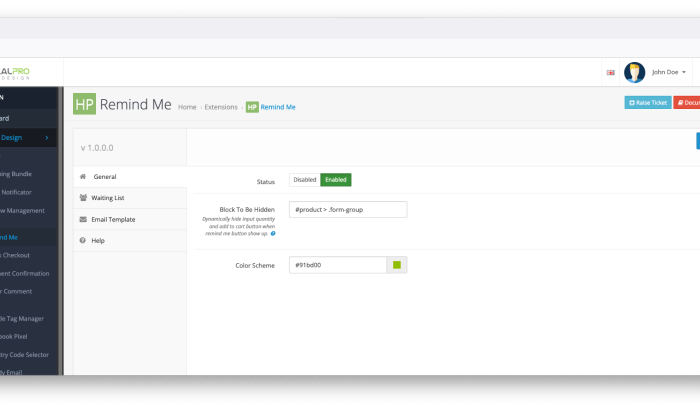Go to Extensions breadcrumb
The width and height of the screenshot is (700, 410).
pos(221,107)
